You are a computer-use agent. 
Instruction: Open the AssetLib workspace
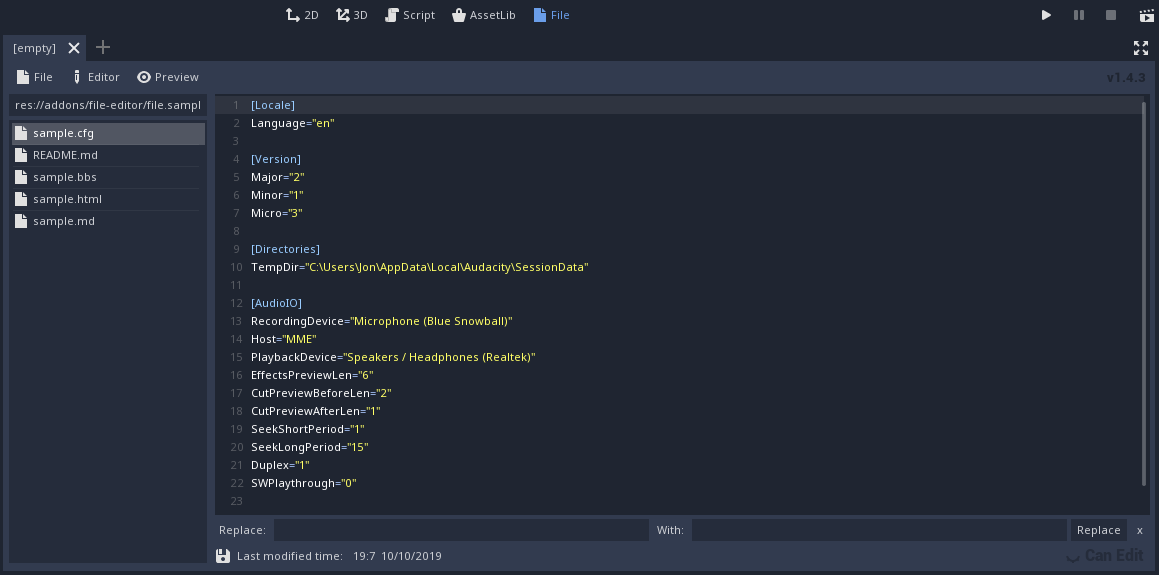click(x=483, y=15)
